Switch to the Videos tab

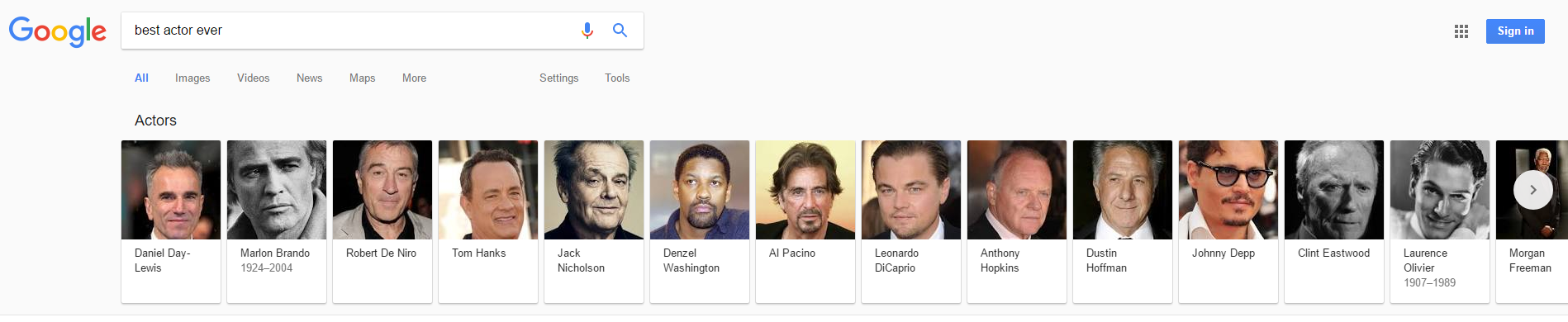pyautogui.click(x=253, y=78)
